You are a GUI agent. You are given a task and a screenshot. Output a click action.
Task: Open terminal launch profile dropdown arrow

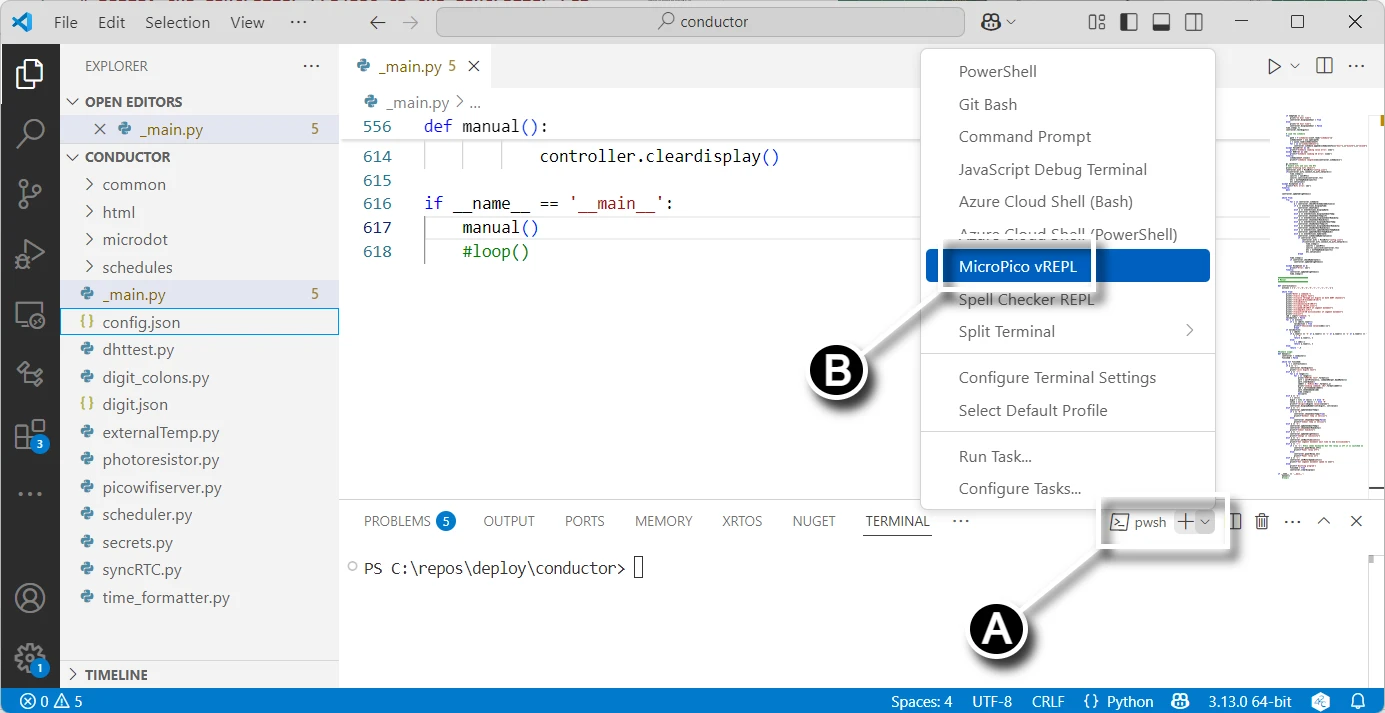click(x=1205, y=521)
